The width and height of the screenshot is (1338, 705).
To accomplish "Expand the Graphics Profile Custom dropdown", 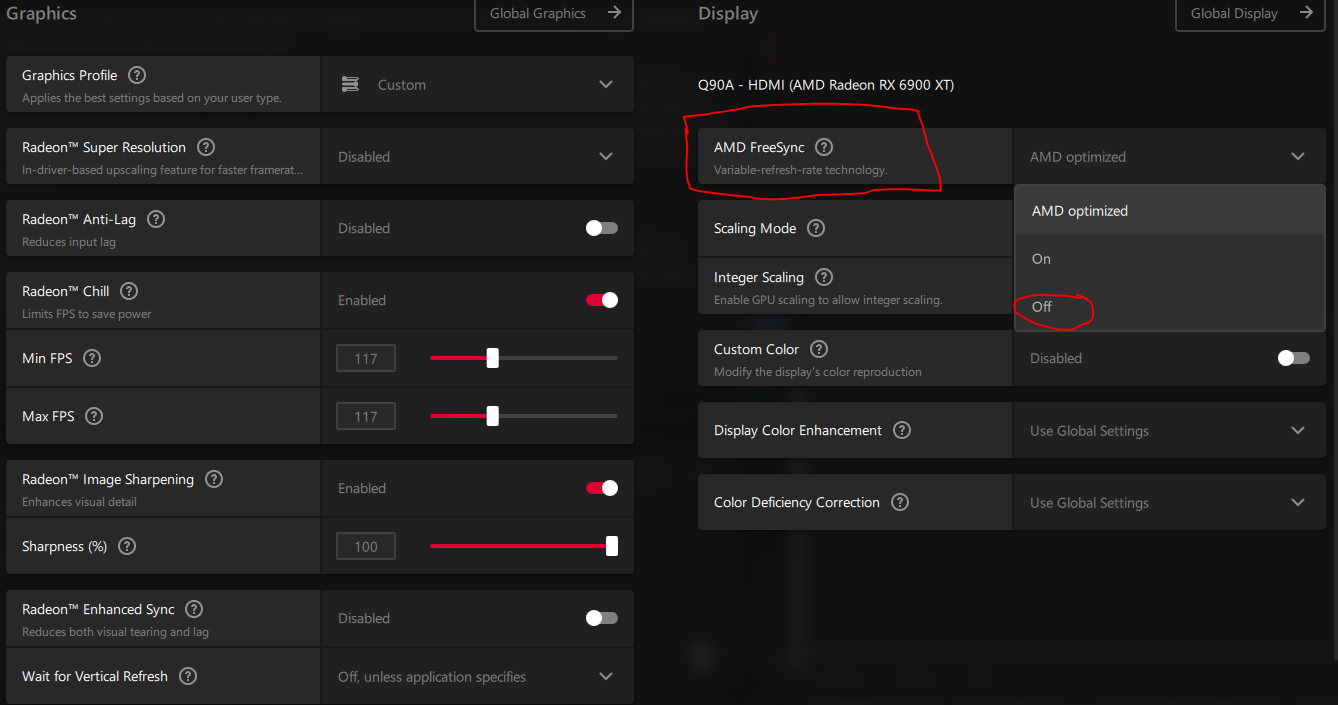I will point(477,85).
